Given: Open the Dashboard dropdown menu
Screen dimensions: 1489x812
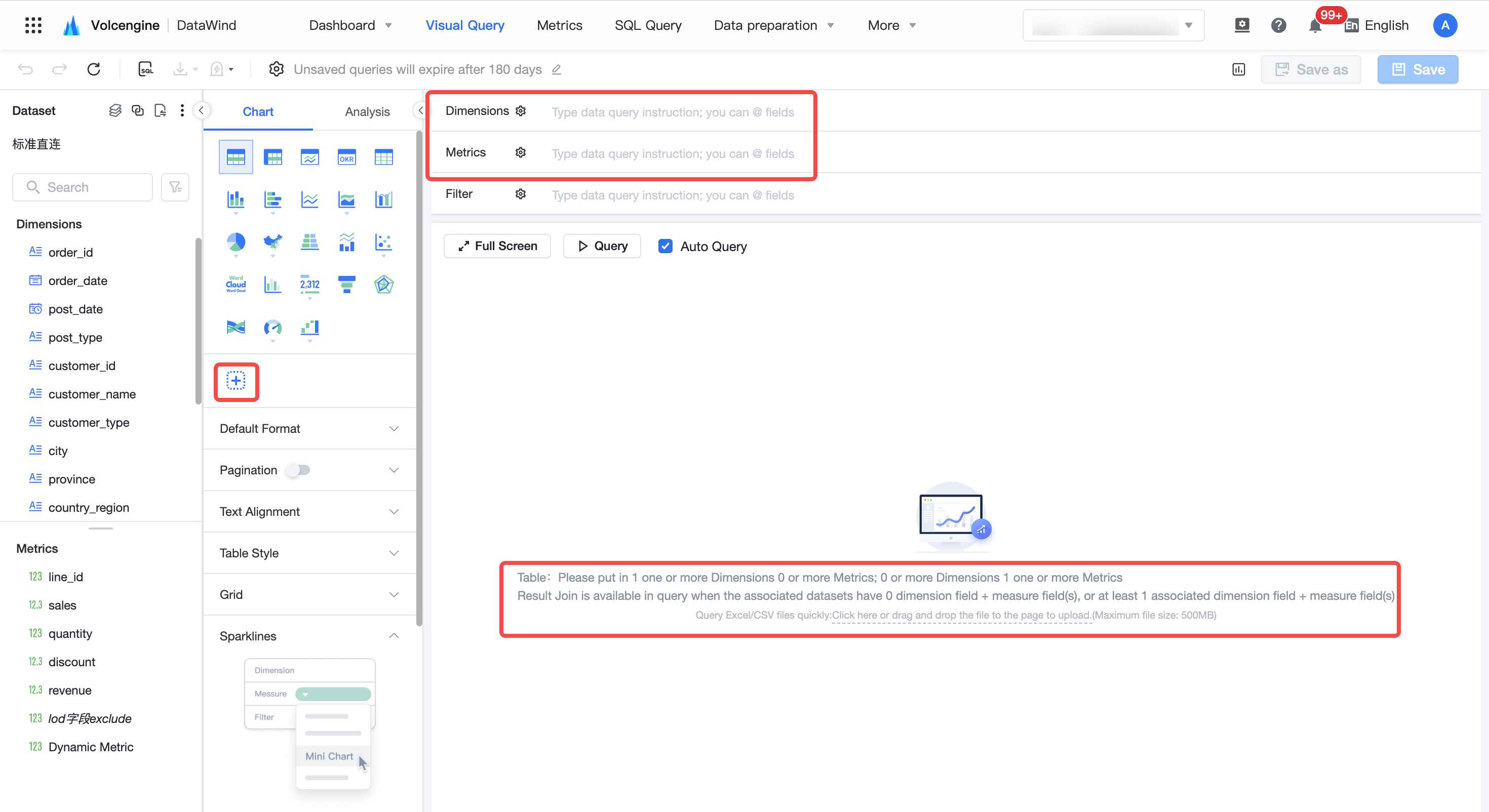Looking at the screenshot, I should point(350,25).
